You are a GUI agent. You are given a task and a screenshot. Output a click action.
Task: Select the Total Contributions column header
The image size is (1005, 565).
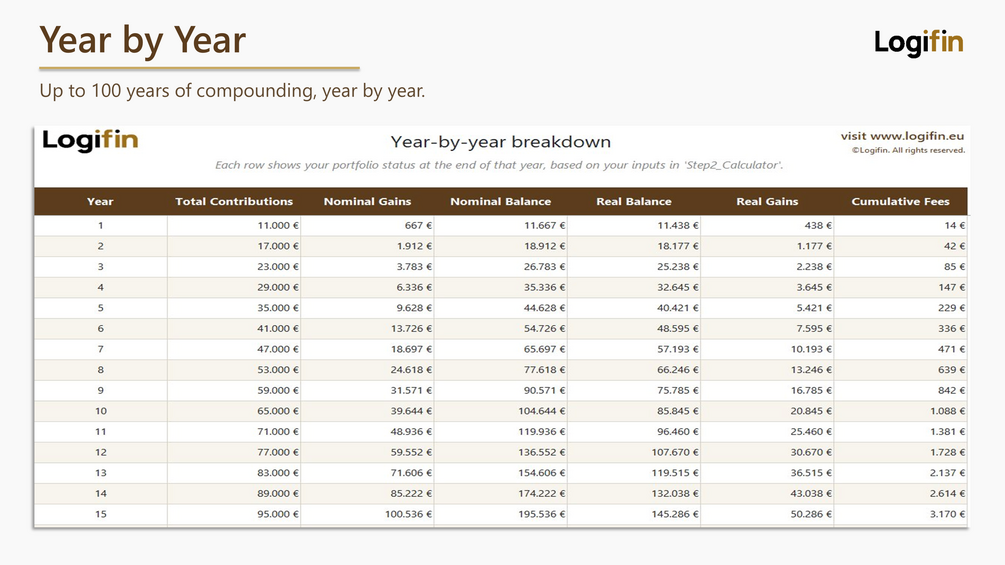point(234,201)
